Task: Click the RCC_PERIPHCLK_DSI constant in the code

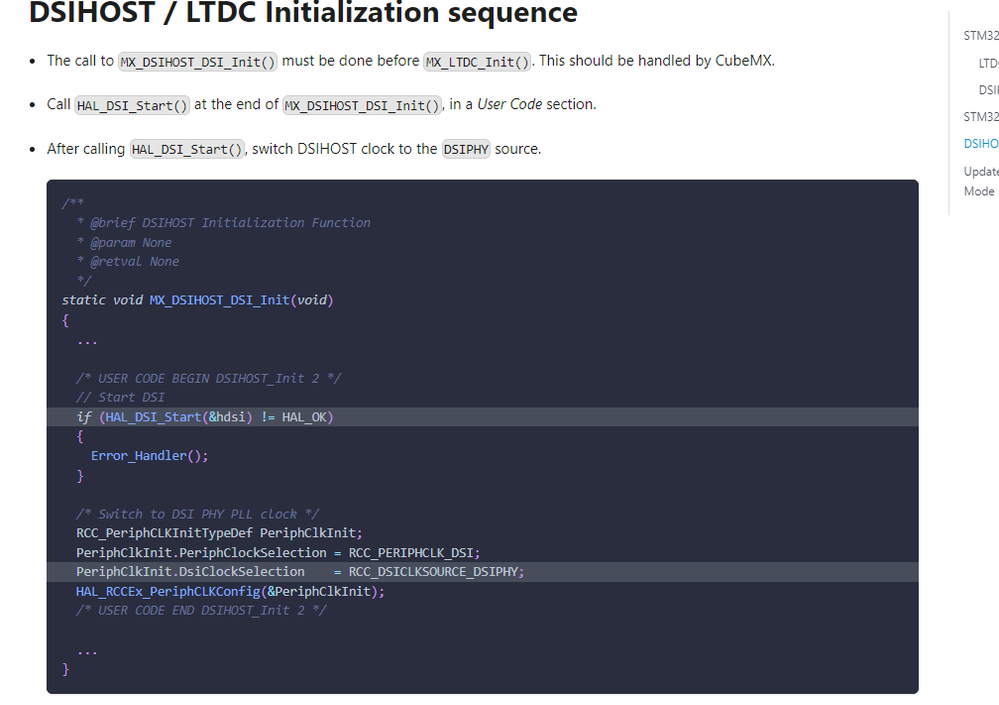Action: [x=414, y=553]
